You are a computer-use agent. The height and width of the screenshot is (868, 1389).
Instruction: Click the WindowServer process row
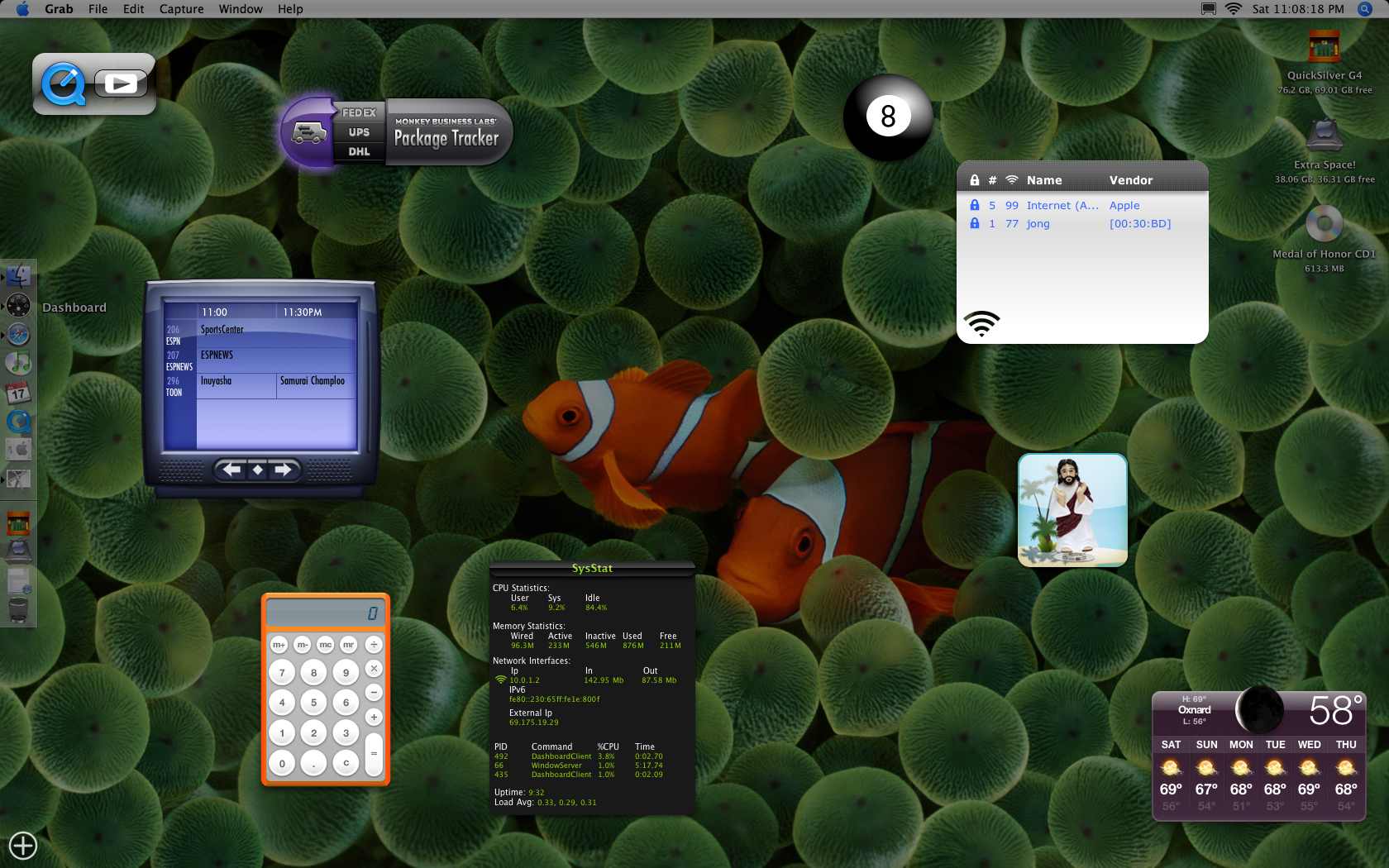[579, 765]
